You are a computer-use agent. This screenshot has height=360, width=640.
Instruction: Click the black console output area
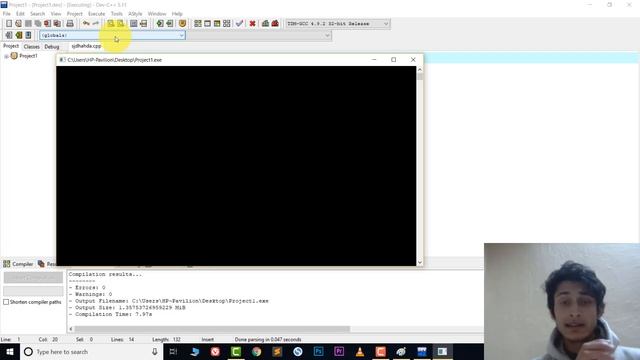236,166
